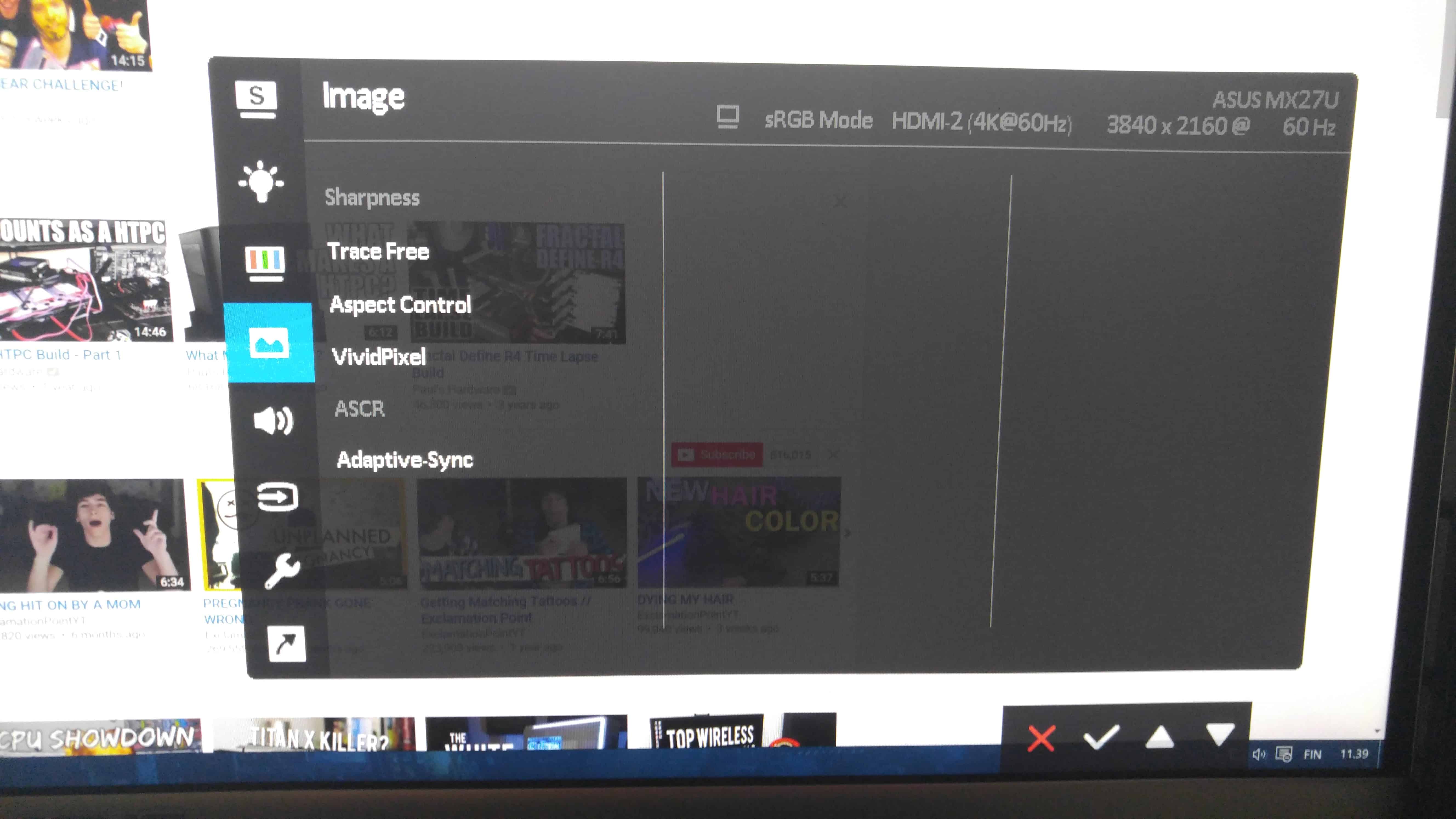Select the greyed Sharpness item
Viewport: 1456px width, 819px height.
coord(372,197)
